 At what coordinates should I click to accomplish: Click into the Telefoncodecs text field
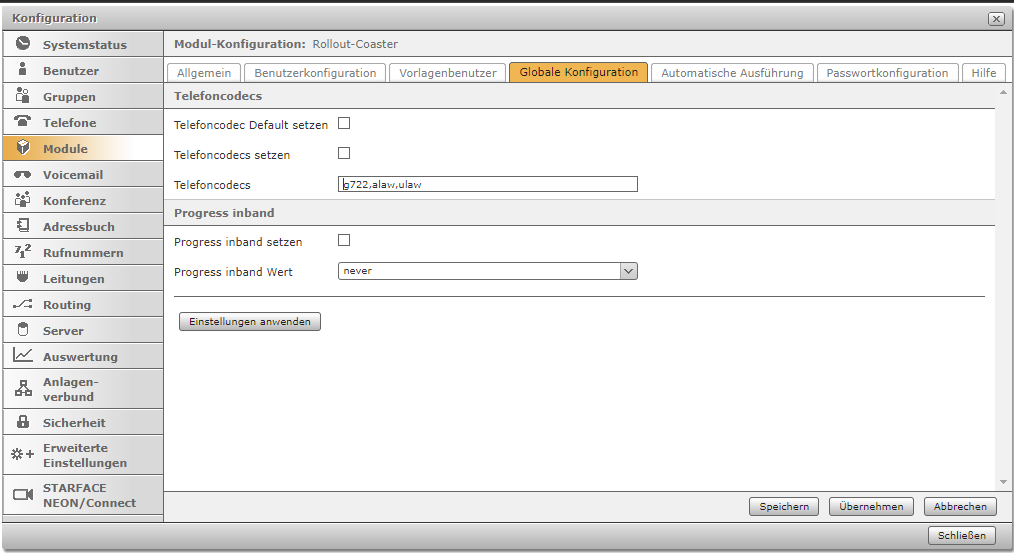tap(488, 184)
